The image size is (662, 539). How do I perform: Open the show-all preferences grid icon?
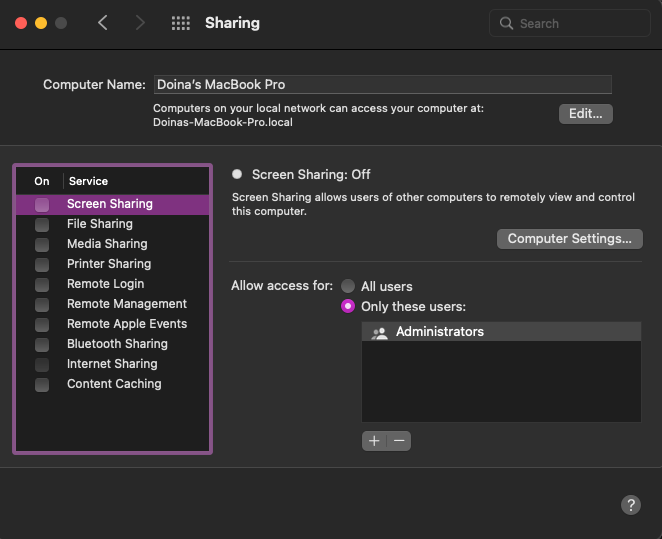click(x=181, y=23)
